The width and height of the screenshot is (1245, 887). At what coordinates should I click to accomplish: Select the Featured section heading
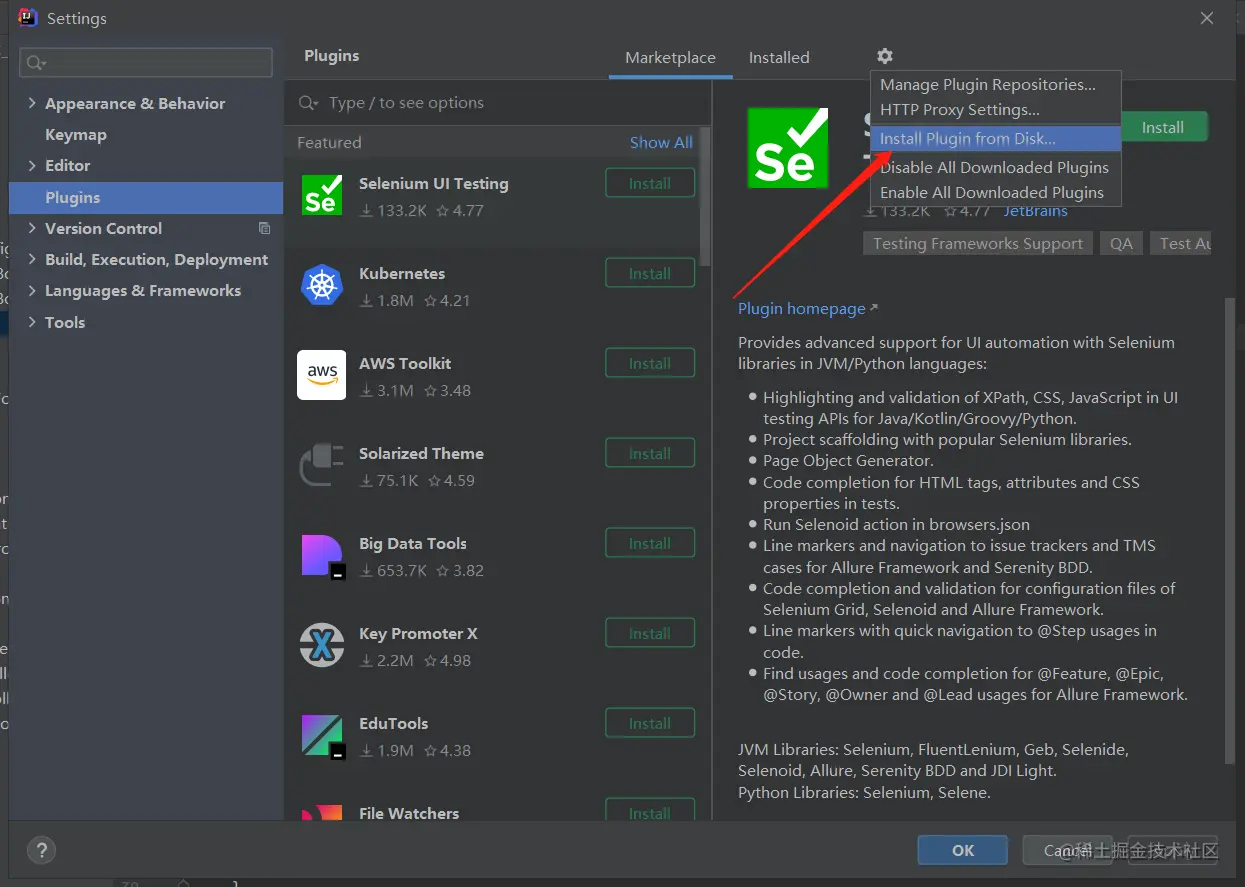click(329, 142)
